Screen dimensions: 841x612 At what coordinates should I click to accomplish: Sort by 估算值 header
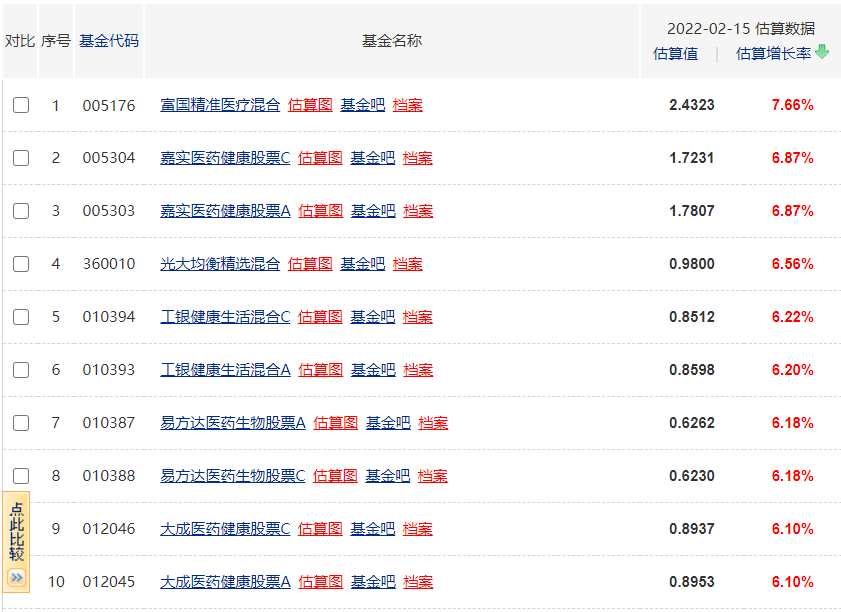[x=675, y=54]
